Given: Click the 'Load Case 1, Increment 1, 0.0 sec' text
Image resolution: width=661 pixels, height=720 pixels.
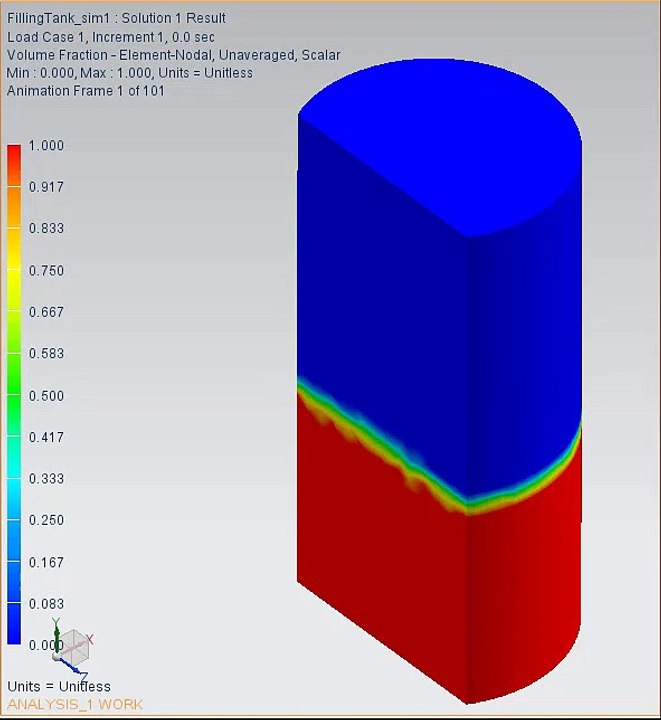Looking at the screenshot, I should click(x=111, y=37).
